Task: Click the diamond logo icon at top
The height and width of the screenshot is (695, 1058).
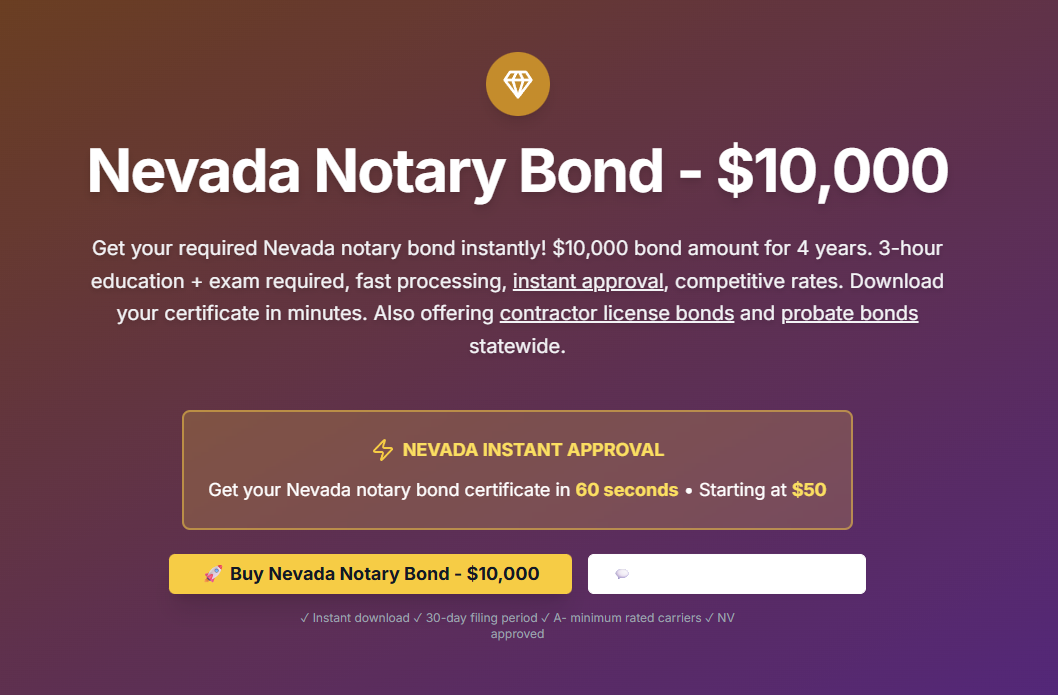Action: pos(517,84)
